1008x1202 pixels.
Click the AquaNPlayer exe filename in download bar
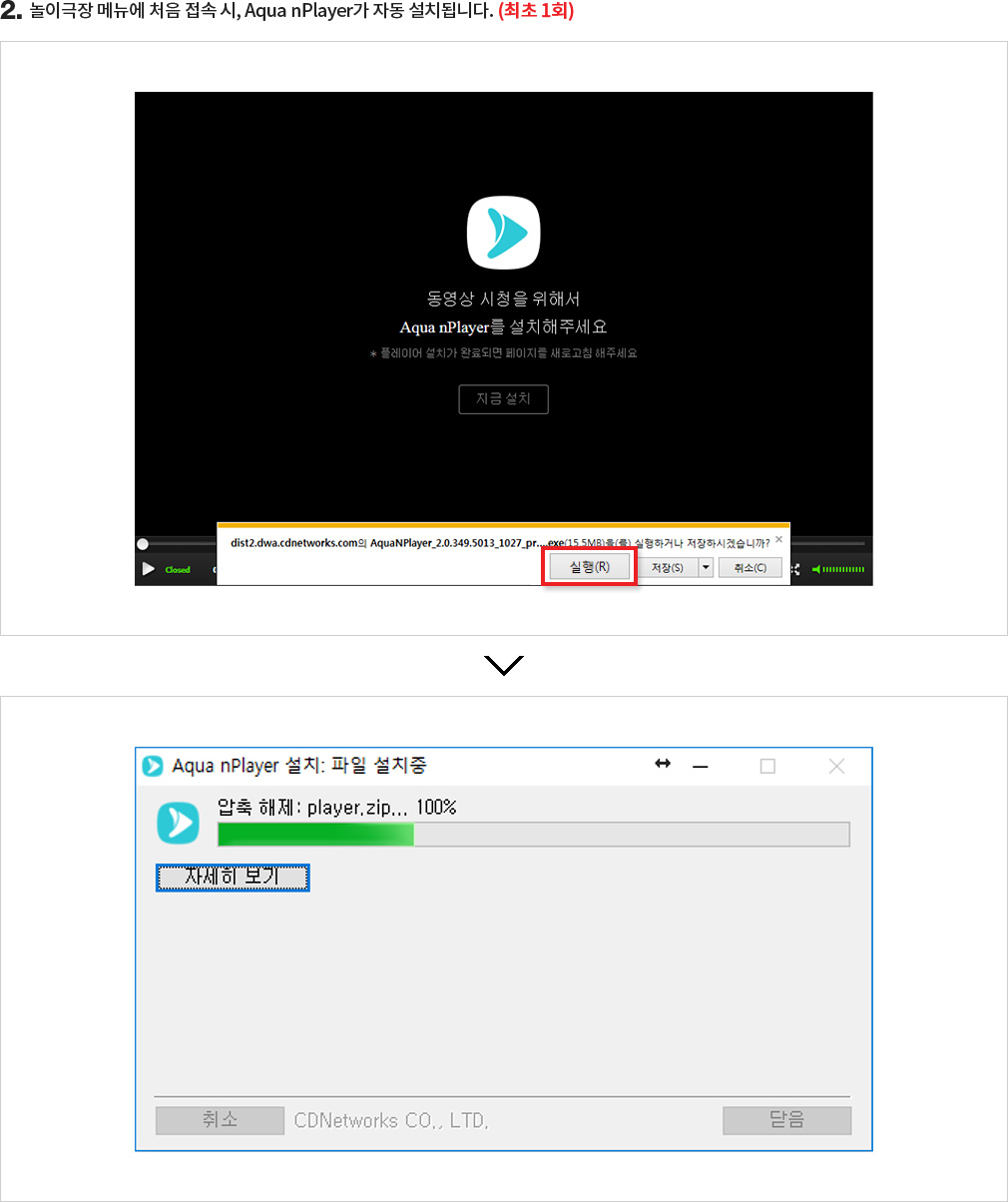[x=467, y=543]
